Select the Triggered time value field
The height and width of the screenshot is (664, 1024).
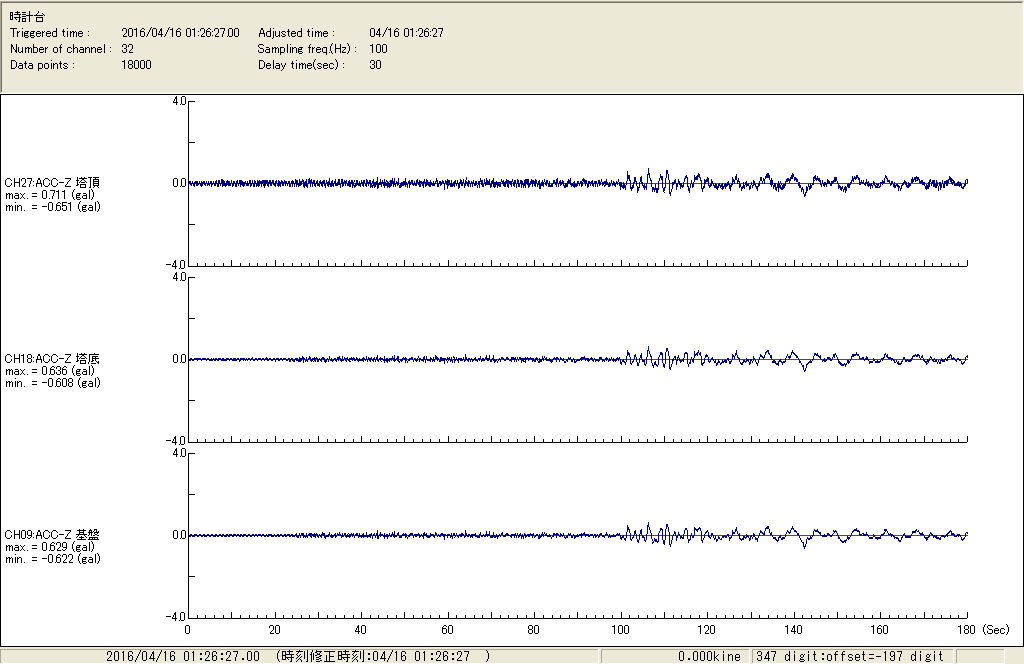click(x=187, y=33)
